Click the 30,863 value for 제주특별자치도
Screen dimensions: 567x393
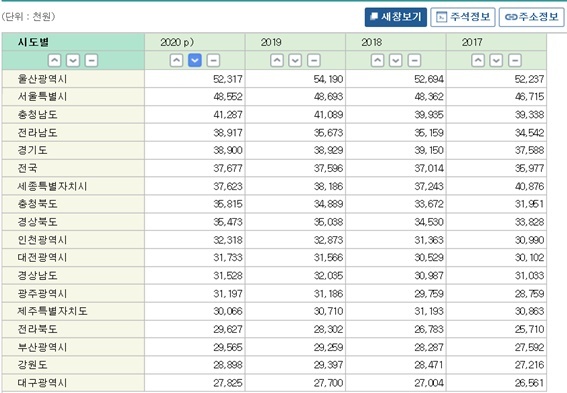(529, 311)
